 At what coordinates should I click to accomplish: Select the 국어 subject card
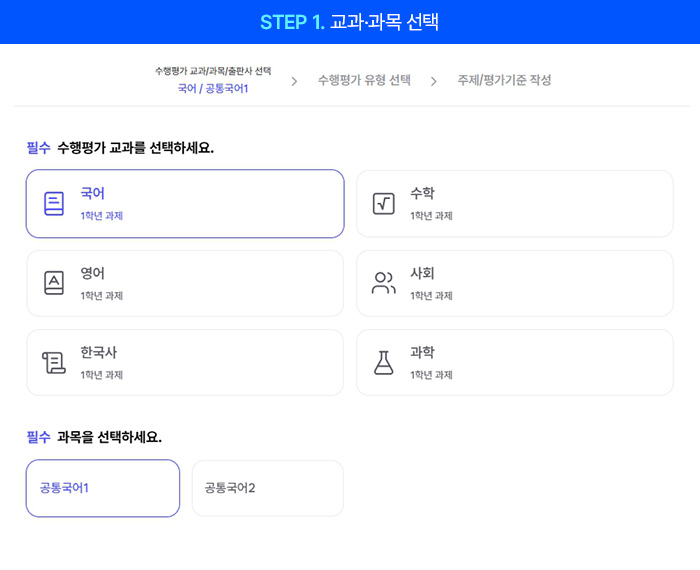point(185,203)
